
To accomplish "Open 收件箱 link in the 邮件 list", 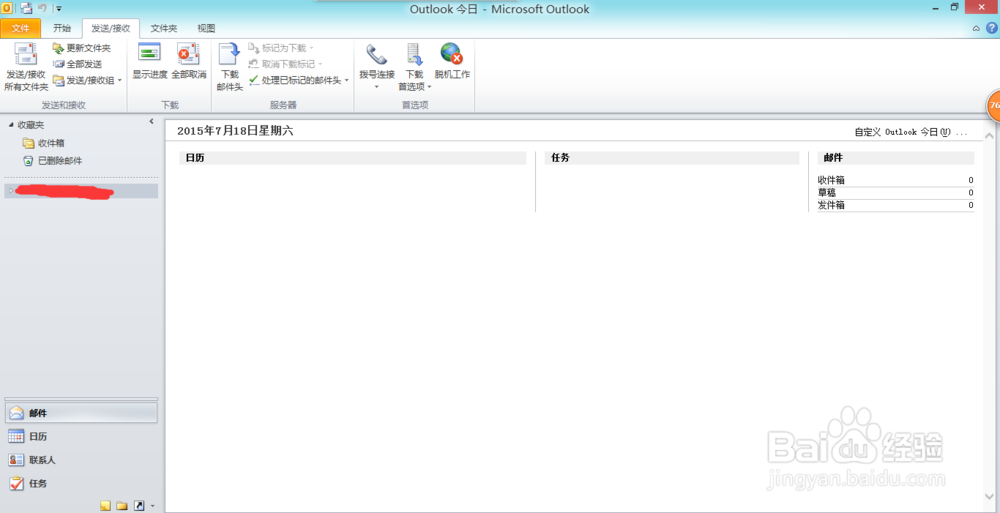I will point(831,181).
